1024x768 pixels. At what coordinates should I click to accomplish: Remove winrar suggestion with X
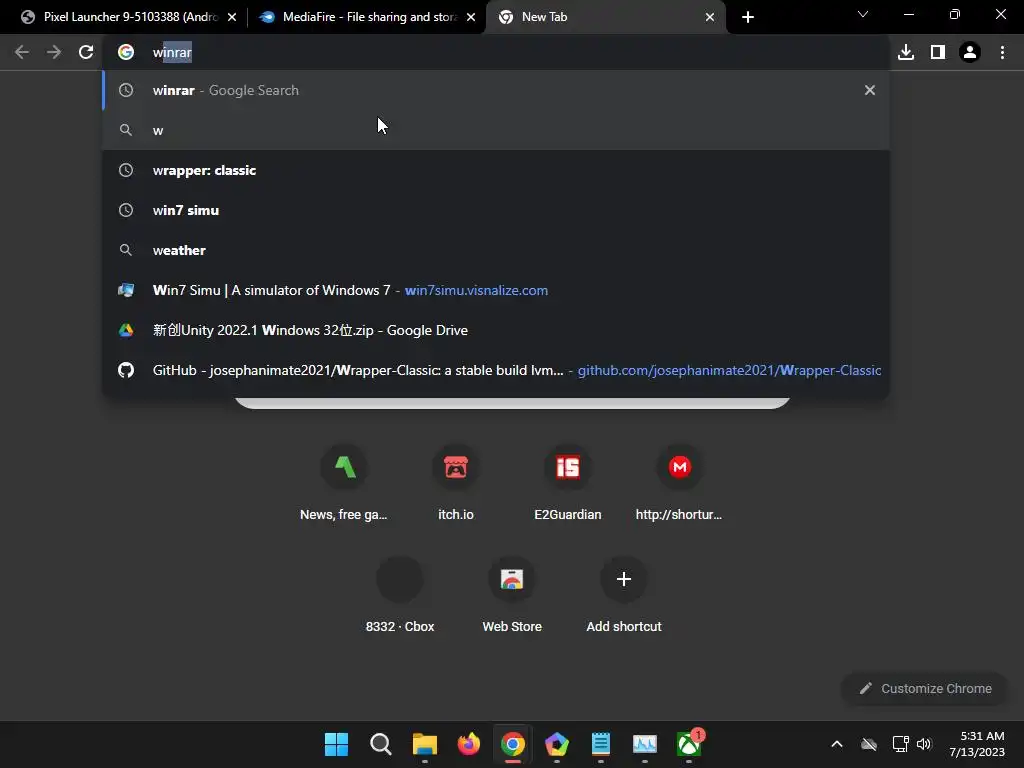(869, 90)
